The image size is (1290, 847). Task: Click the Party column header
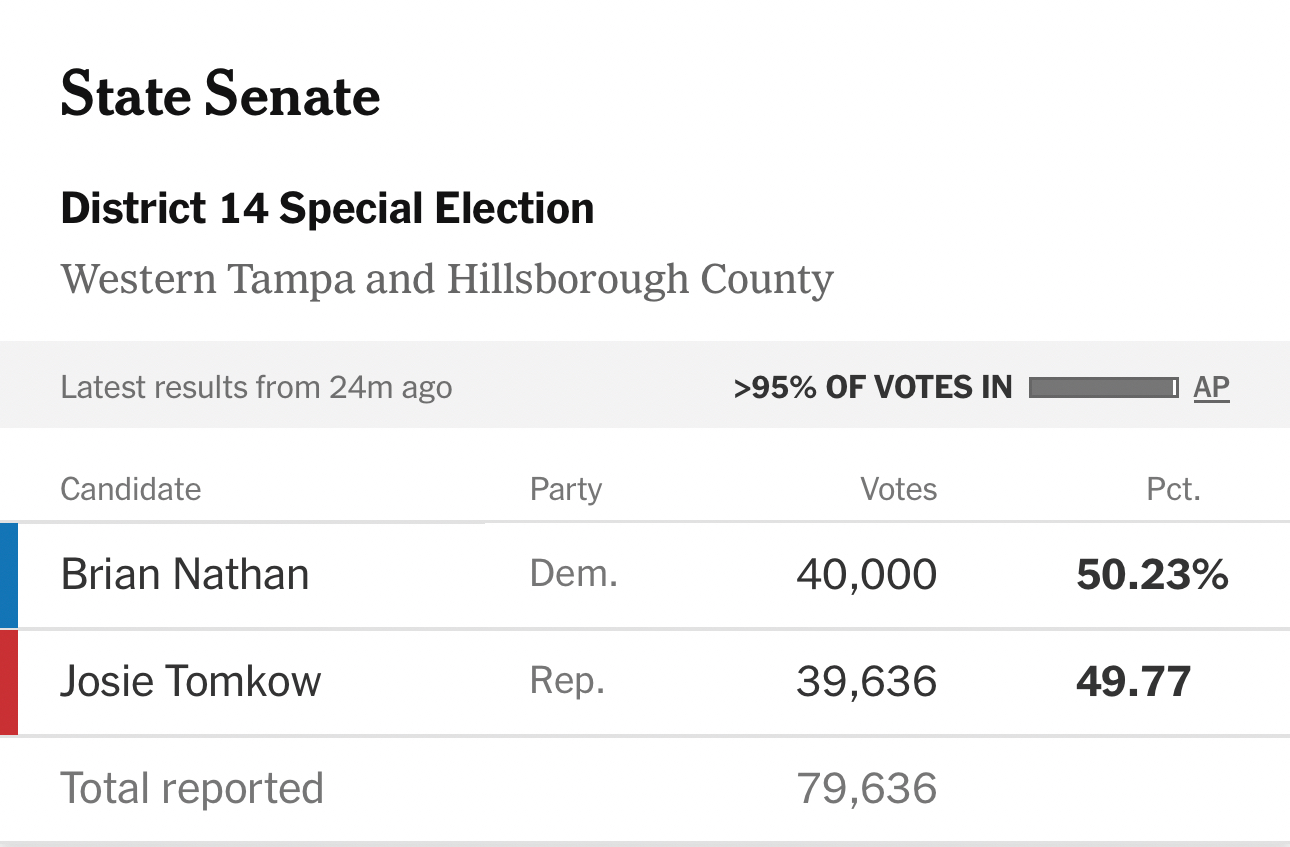(566, 489)
